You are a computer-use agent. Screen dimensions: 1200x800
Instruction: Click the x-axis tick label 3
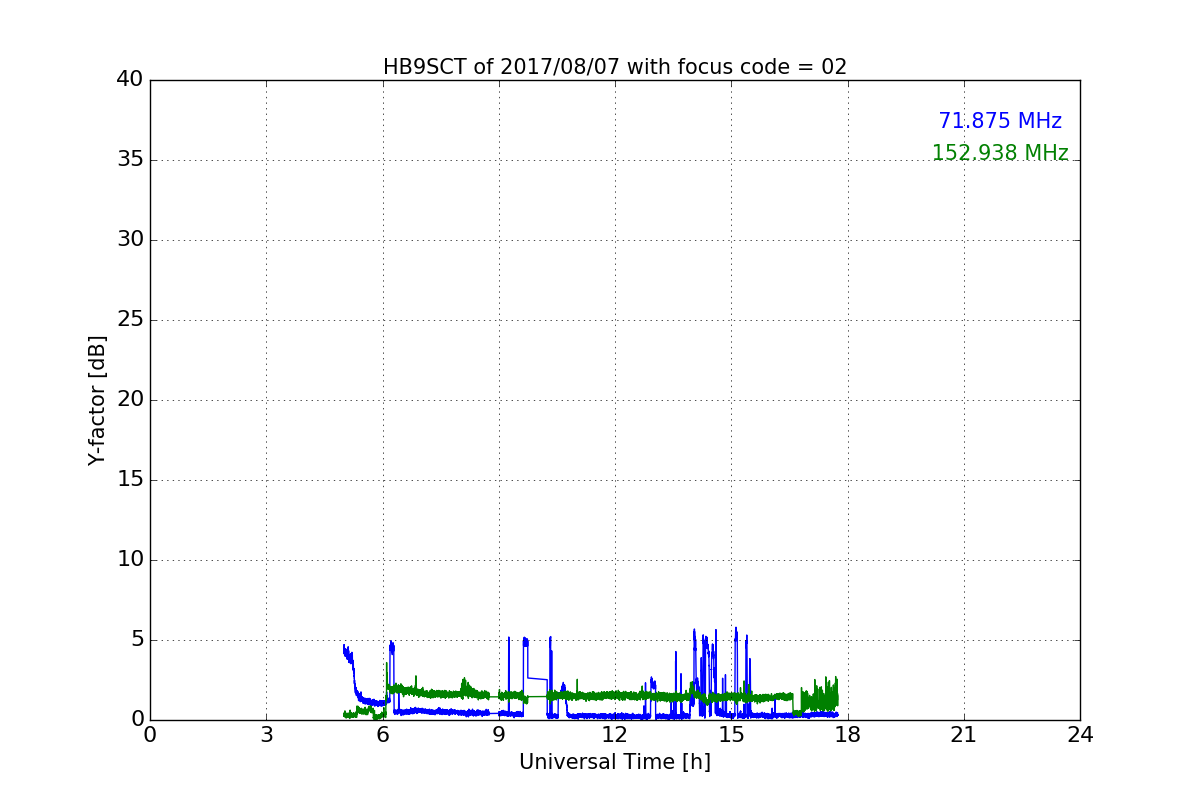[266, 734]
